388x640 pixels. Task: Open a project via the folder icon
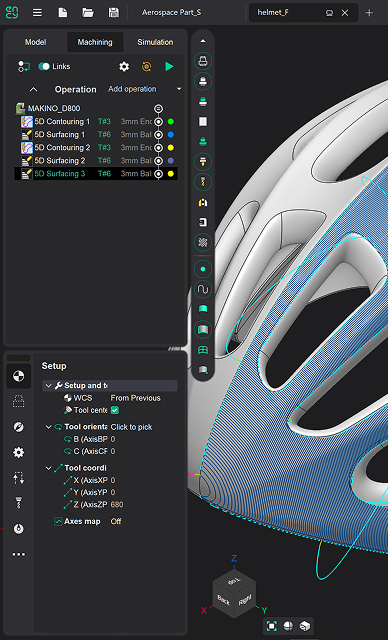point(88,13)
